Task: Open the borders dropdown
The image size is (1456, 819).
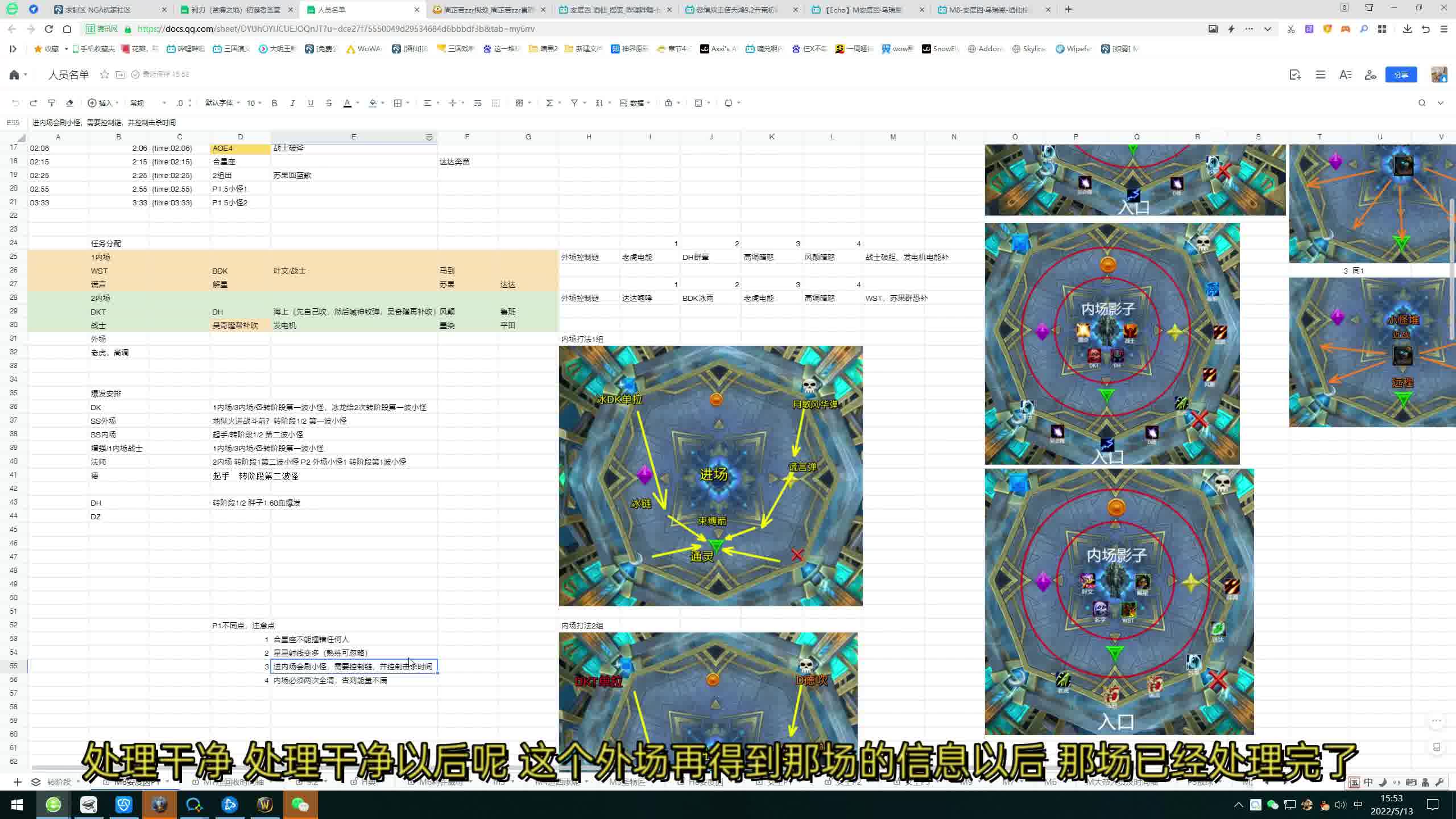Action: pyautogui.click(x=402, y=103)
